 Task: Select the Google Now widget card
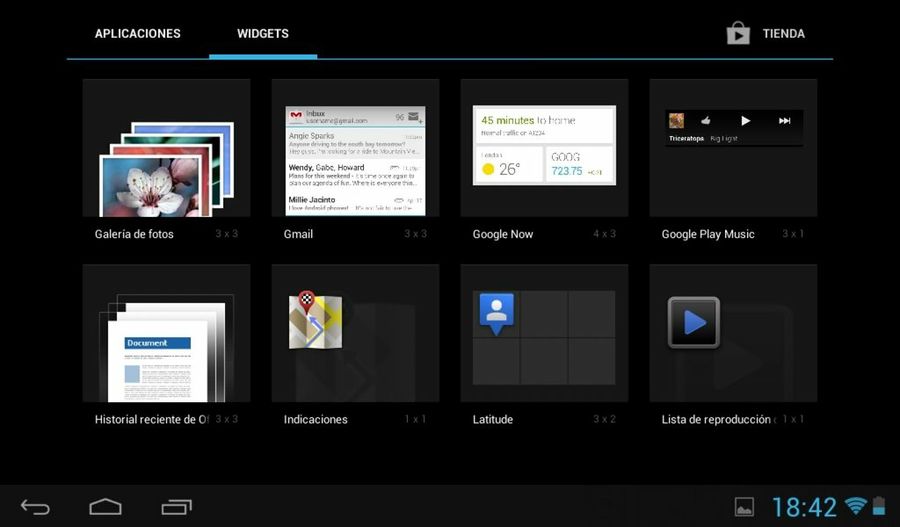[x=544, y=146]
